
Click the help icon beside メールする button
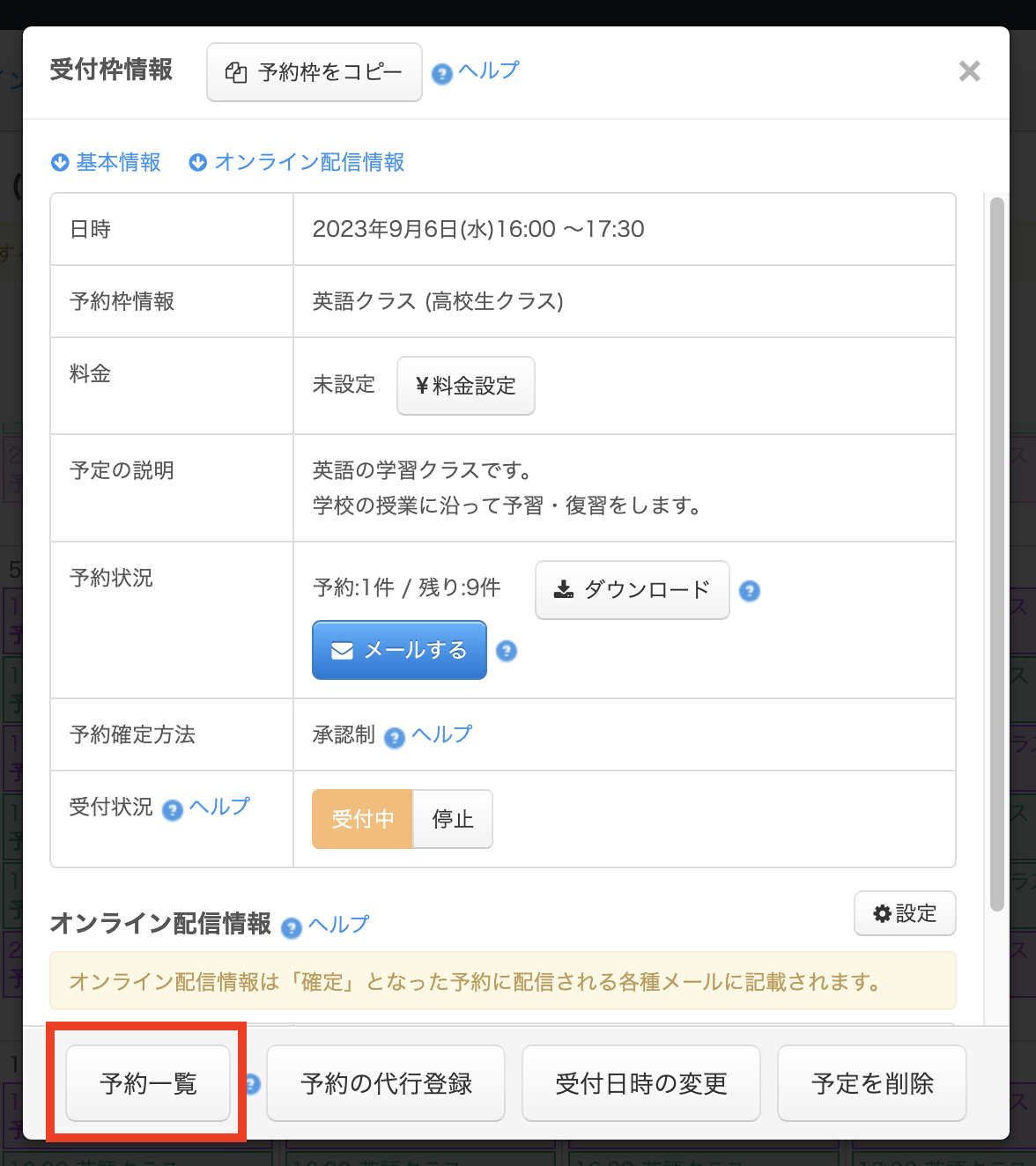(507, 651)
